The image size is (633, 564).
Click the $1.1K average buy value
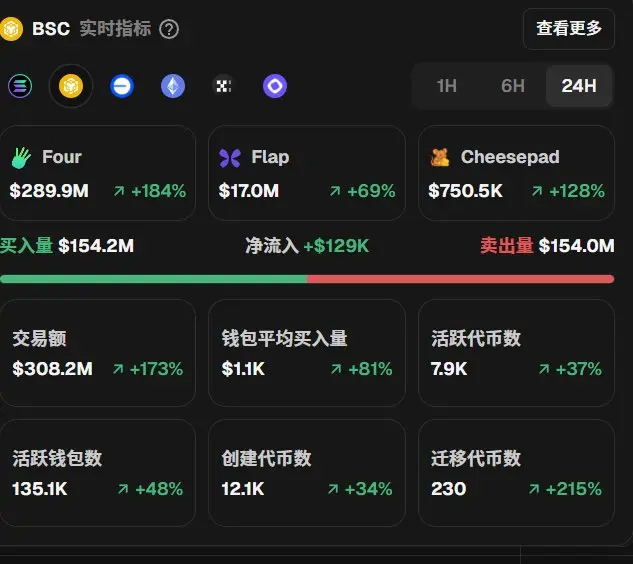point(243,369)
